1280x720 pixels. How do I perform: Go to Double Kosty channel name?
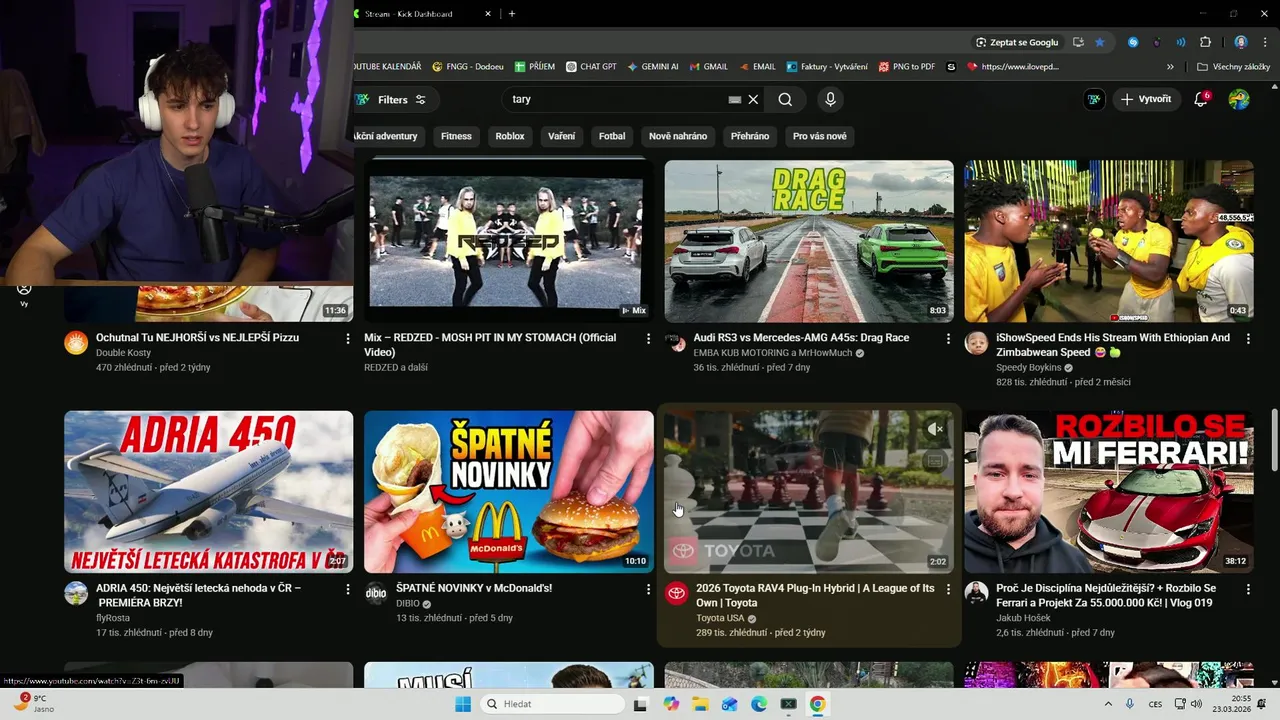point(124,353)
